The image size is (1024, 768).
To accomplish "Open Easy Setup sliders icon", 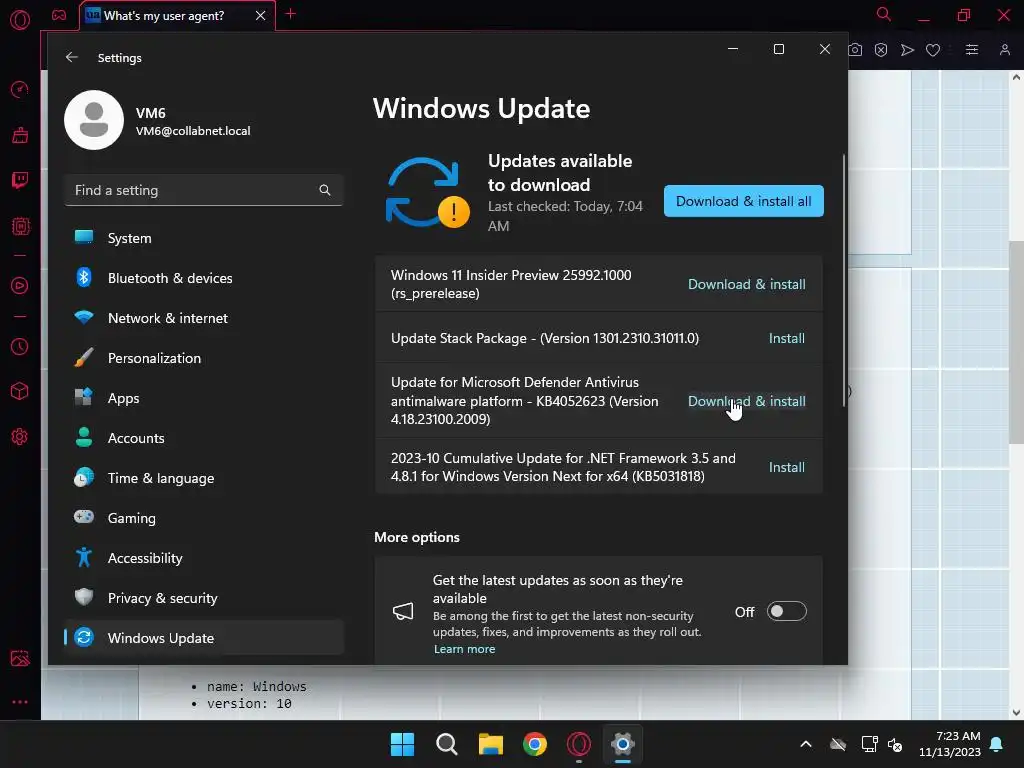I will pos(972,50).
